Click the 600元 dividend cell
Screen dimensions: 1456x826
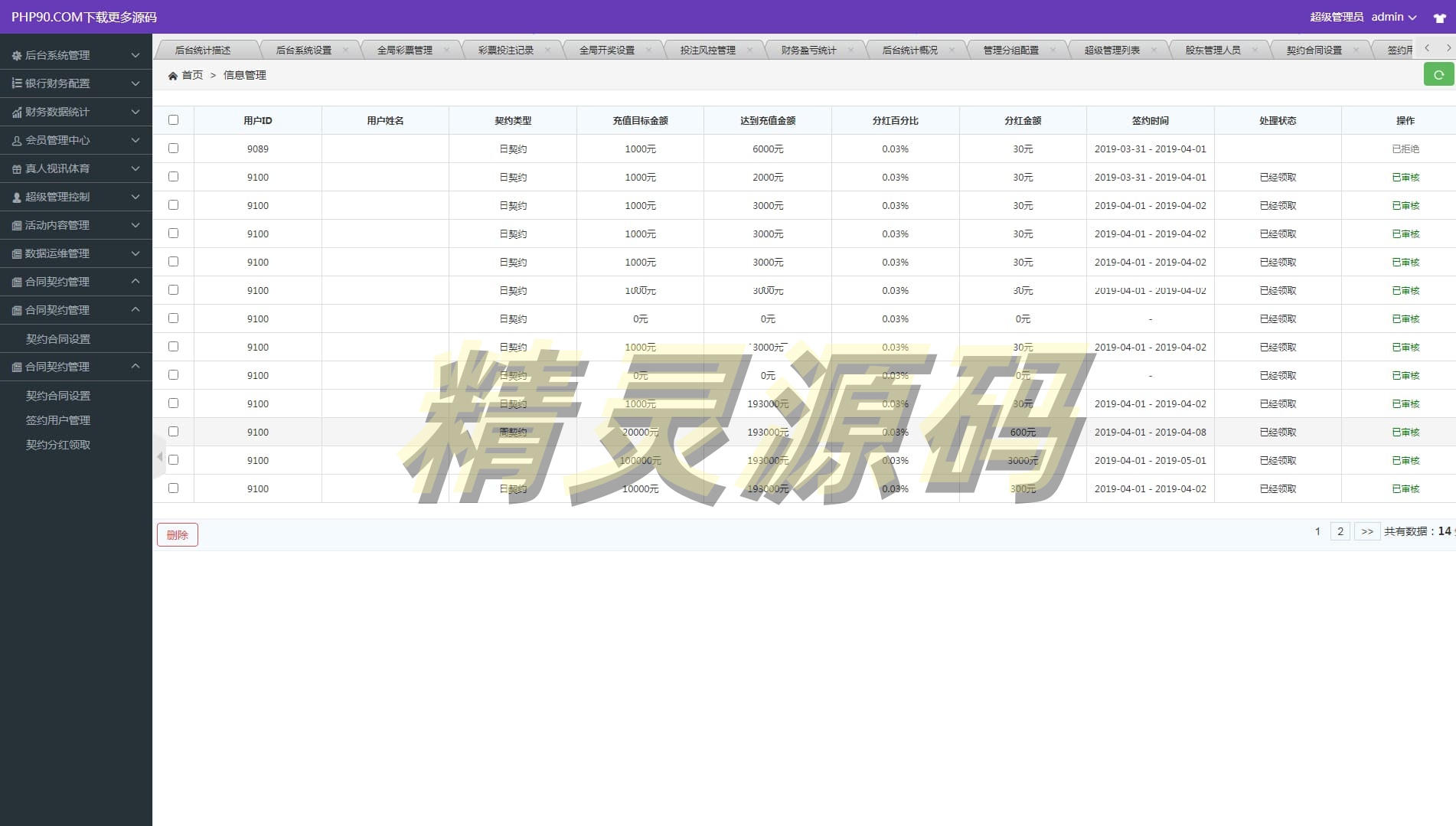pyautogui.click(x=1023, y=432)
